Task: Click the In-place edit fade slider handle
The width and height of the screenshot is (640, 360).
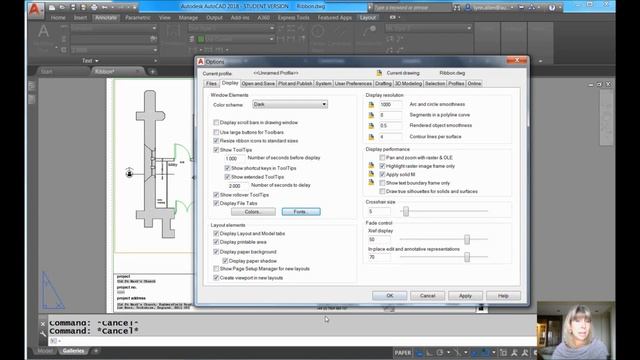Action: pyautogui.click(x=467, y=257)
